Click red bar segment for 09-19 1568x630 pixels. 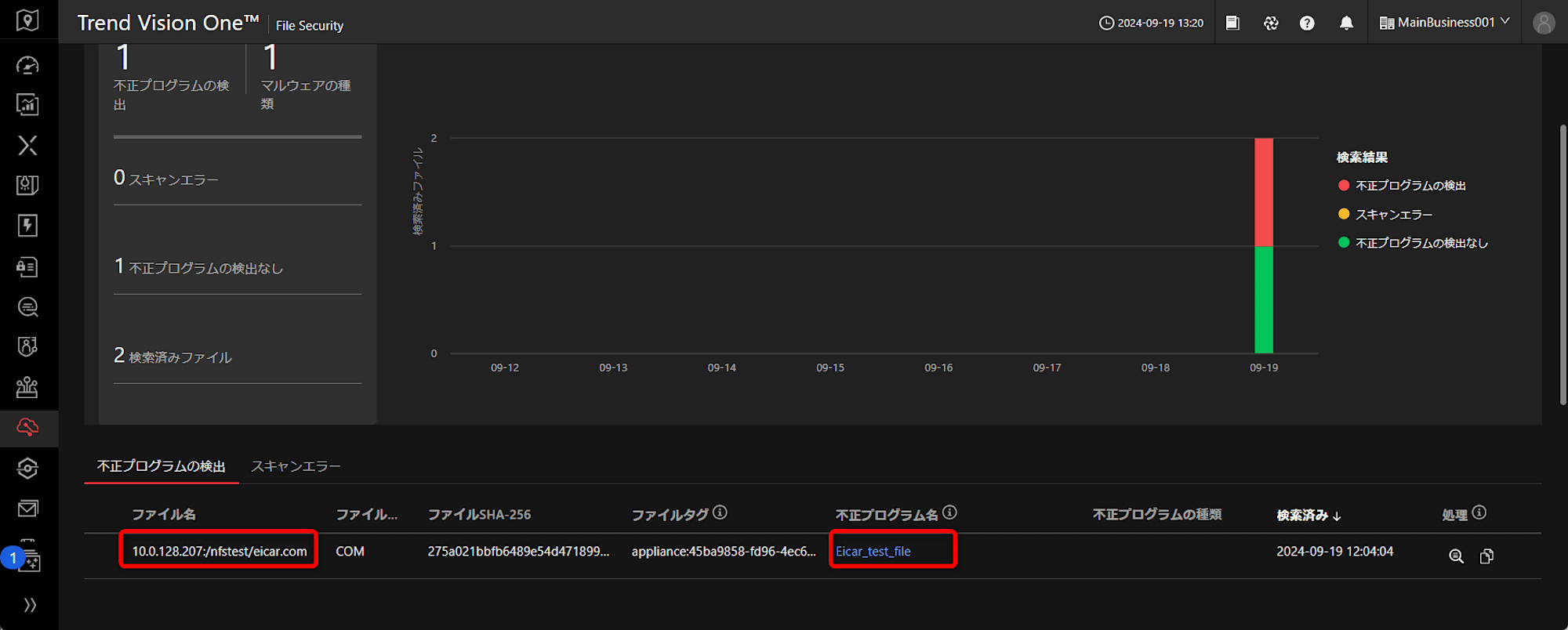coord(1264,192)
